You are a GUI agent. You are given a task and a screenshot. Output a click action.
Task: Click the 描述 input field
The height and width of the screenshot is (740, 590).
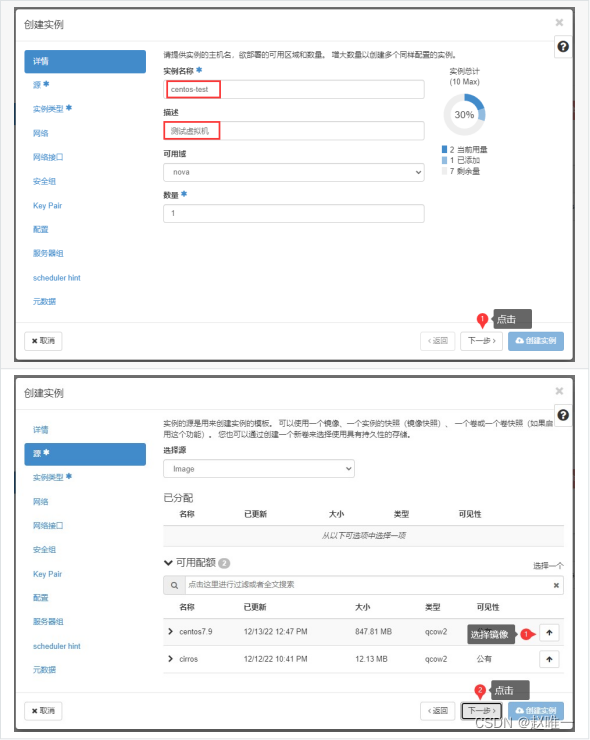(x=294, y=131)
